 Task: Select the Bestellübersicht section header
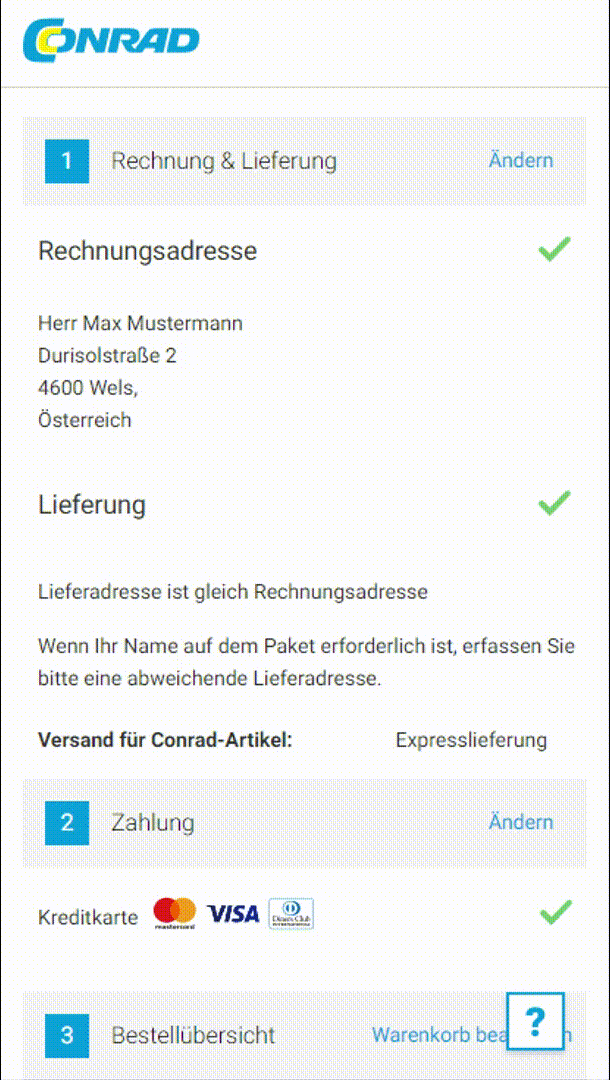pos(193,1036)
